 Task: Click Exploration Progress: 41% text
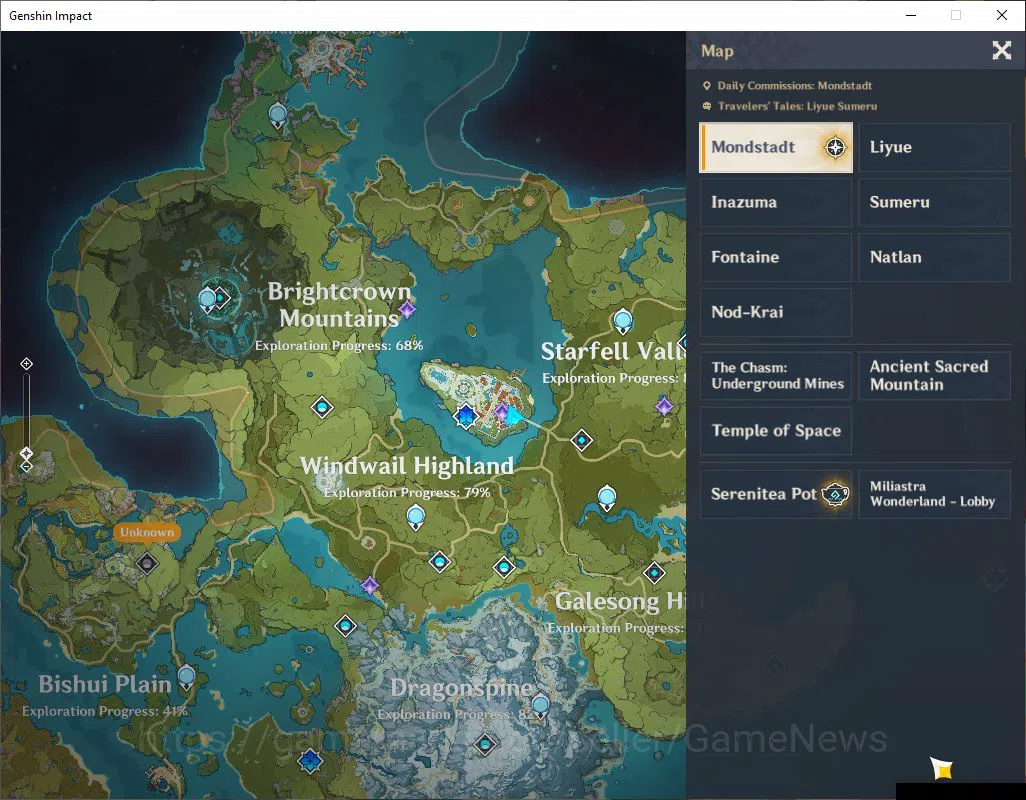(105, 711)
